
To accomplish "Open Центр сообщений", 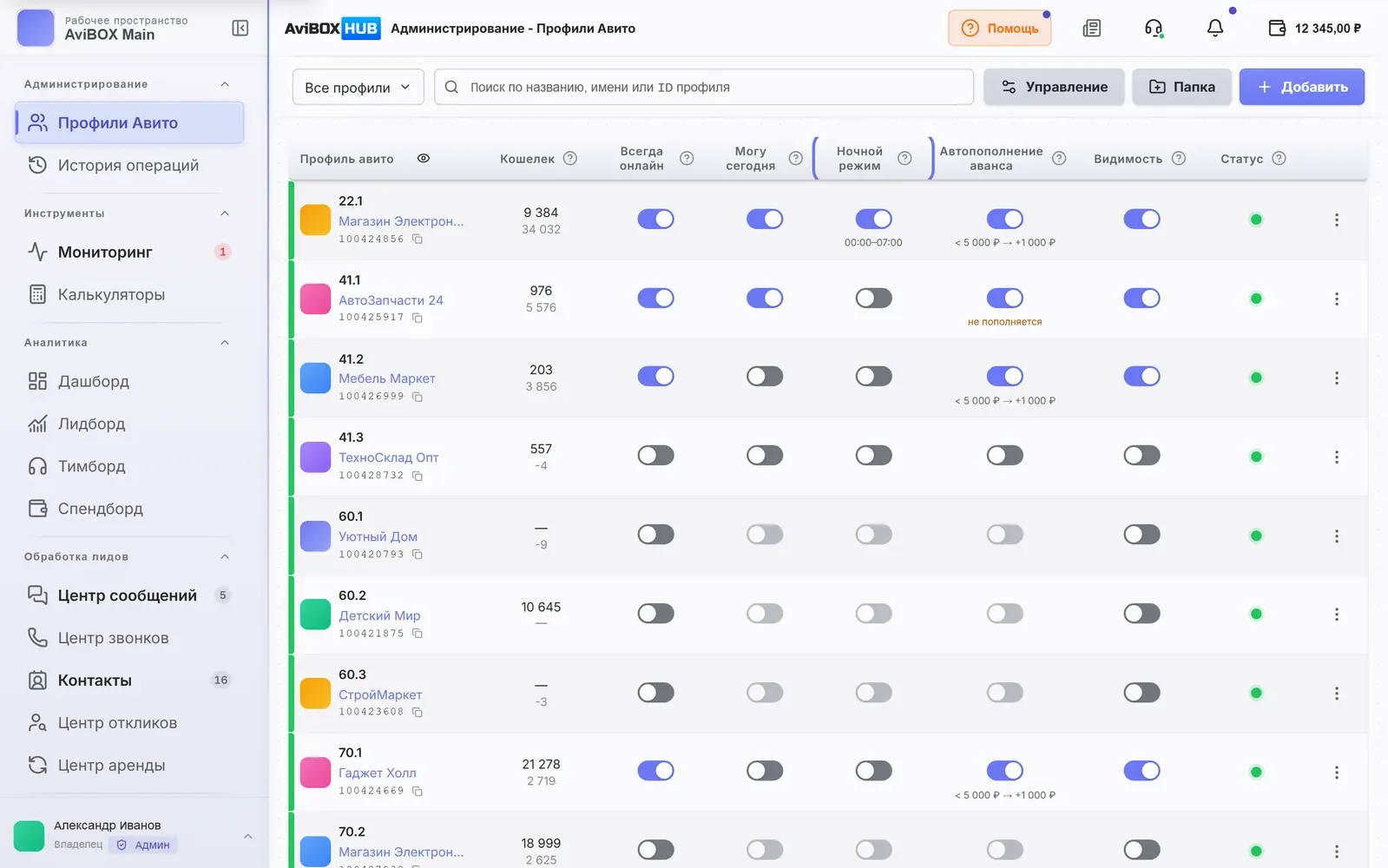I will tap(128, 595).
